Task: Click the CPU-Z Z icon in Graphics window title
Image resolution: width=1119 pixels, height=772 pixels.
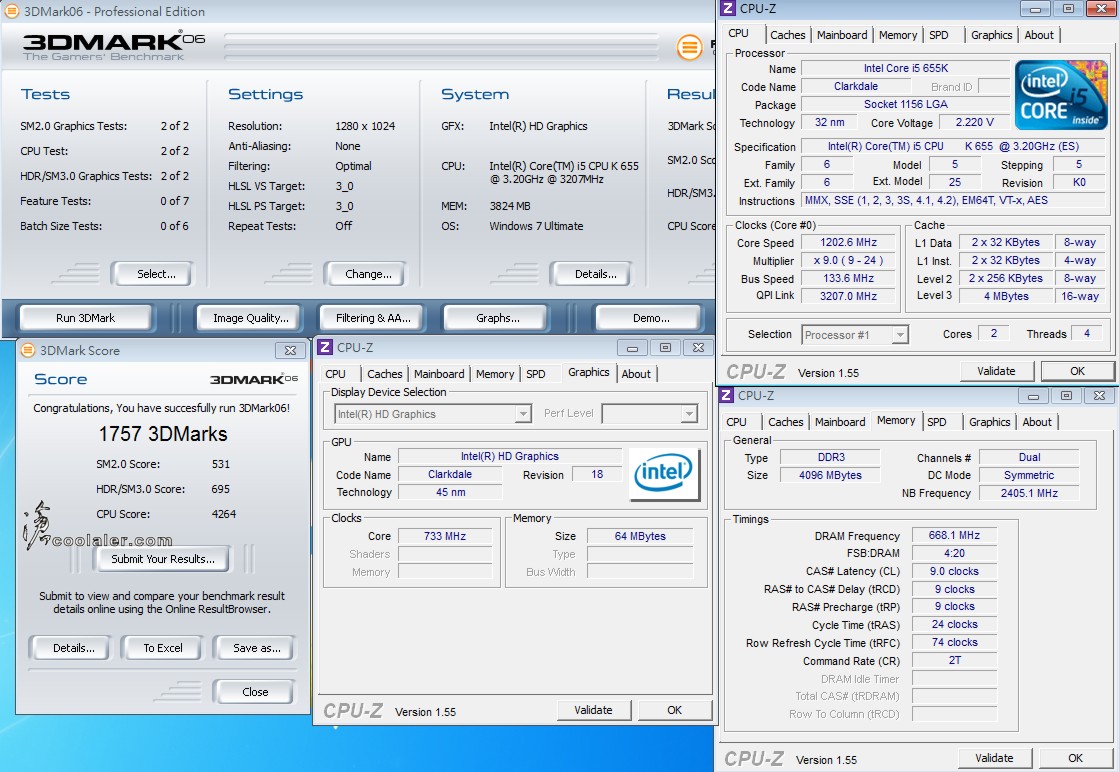Action: pos(325,347)
